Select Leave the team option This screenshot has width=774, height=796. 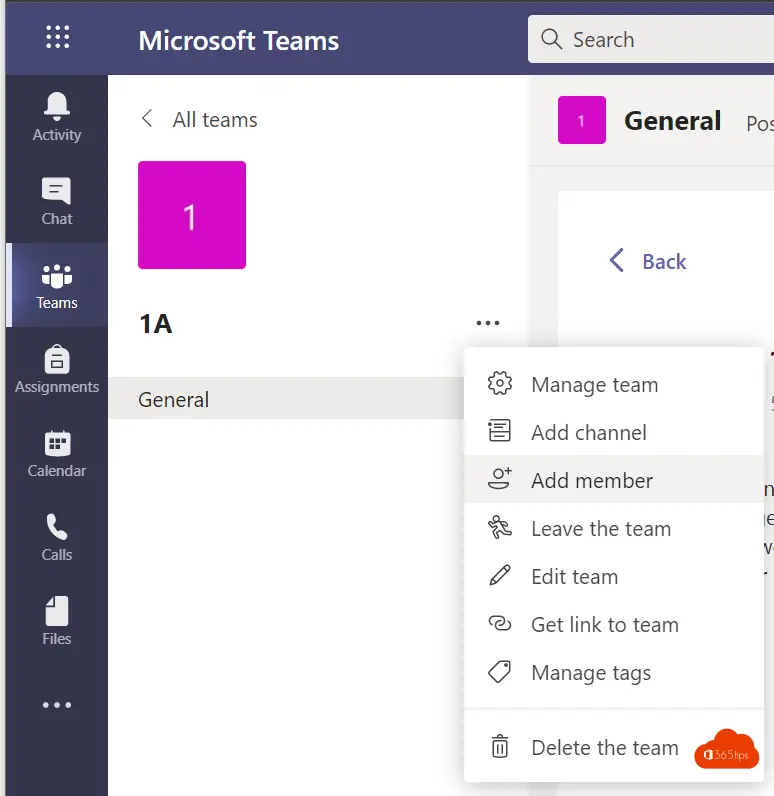tap(614, 528)
